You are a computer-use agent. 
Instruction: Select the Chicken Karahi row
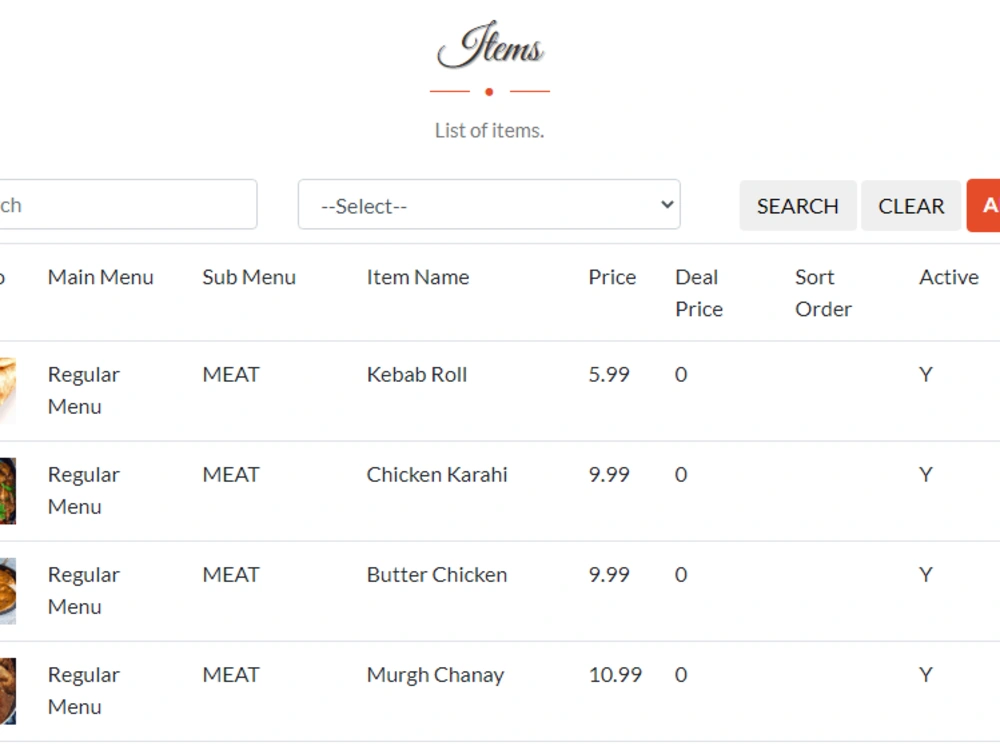tap(500, 490)
